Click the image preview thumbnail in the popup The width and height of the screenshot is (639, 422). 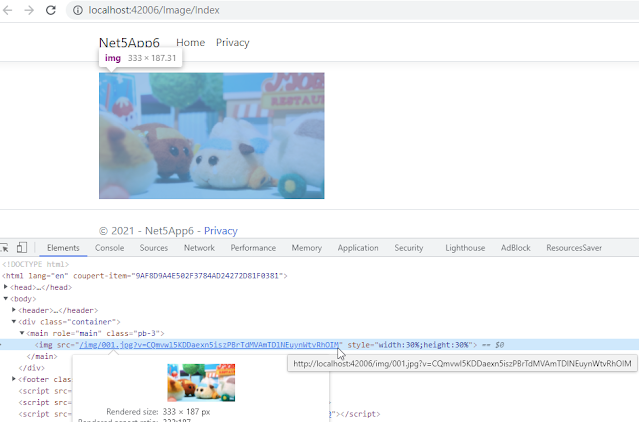click(201, 383)
